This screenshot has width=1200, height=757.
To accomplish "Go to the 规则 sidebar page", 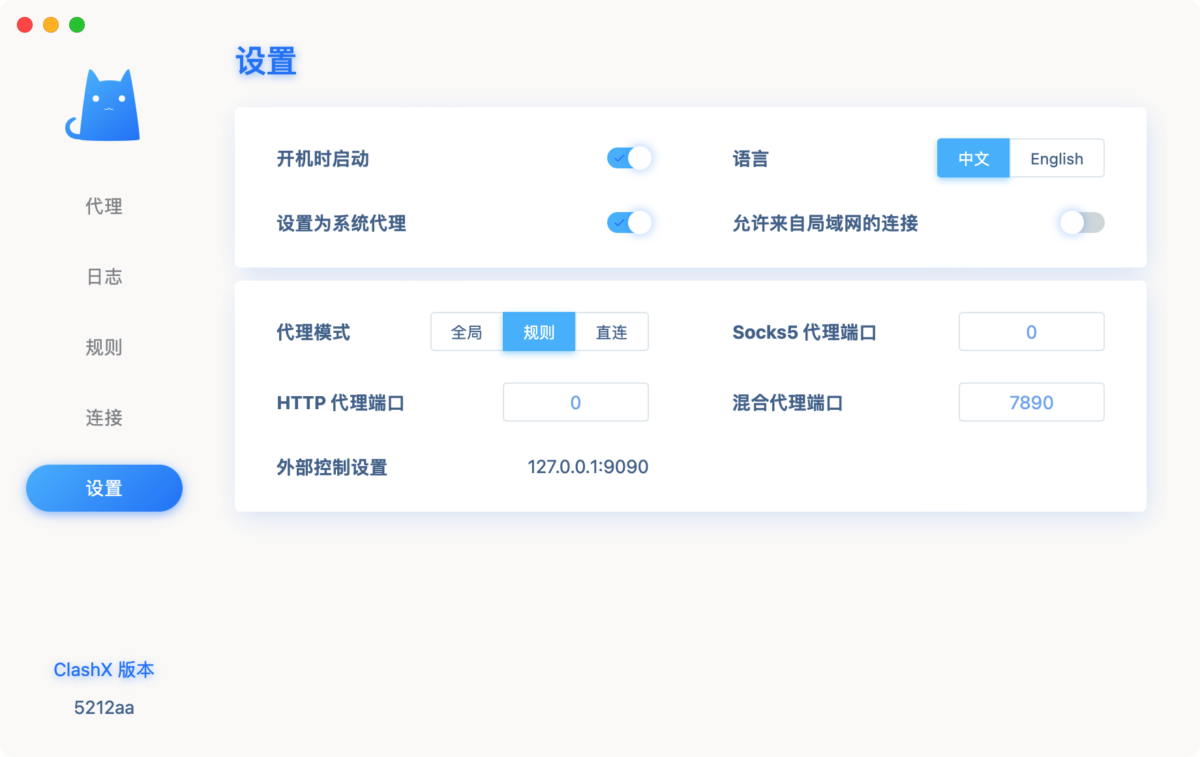I will pyautogui.click(x=104, y=348).
